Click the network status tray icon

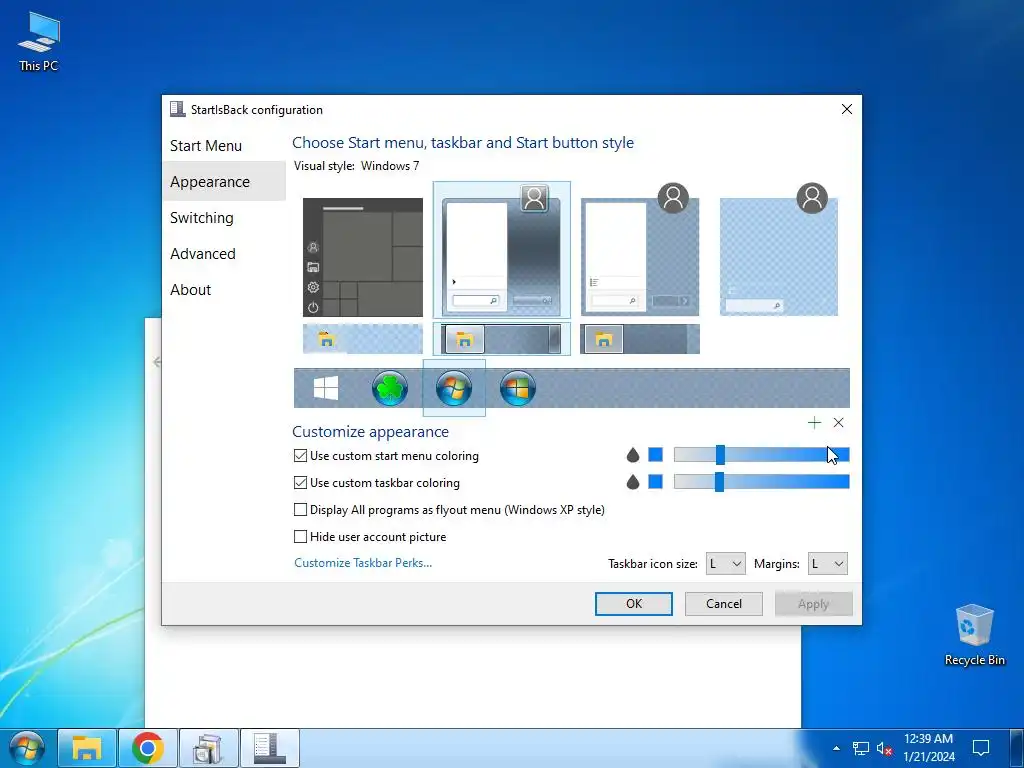(861, 748)
